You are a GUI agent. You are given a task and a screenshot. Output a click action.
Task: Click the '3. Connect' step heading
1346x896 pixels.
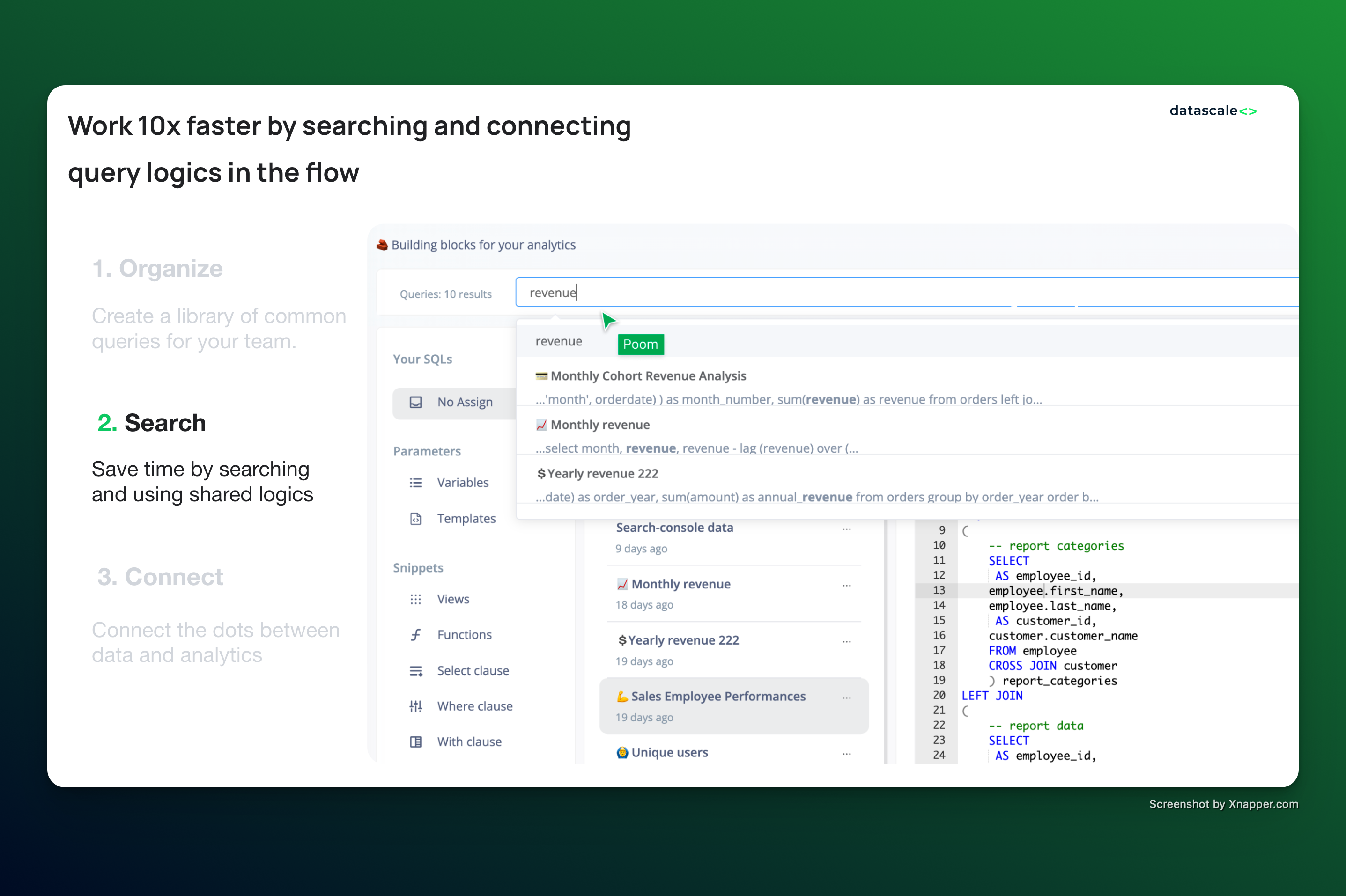[160, 577]
